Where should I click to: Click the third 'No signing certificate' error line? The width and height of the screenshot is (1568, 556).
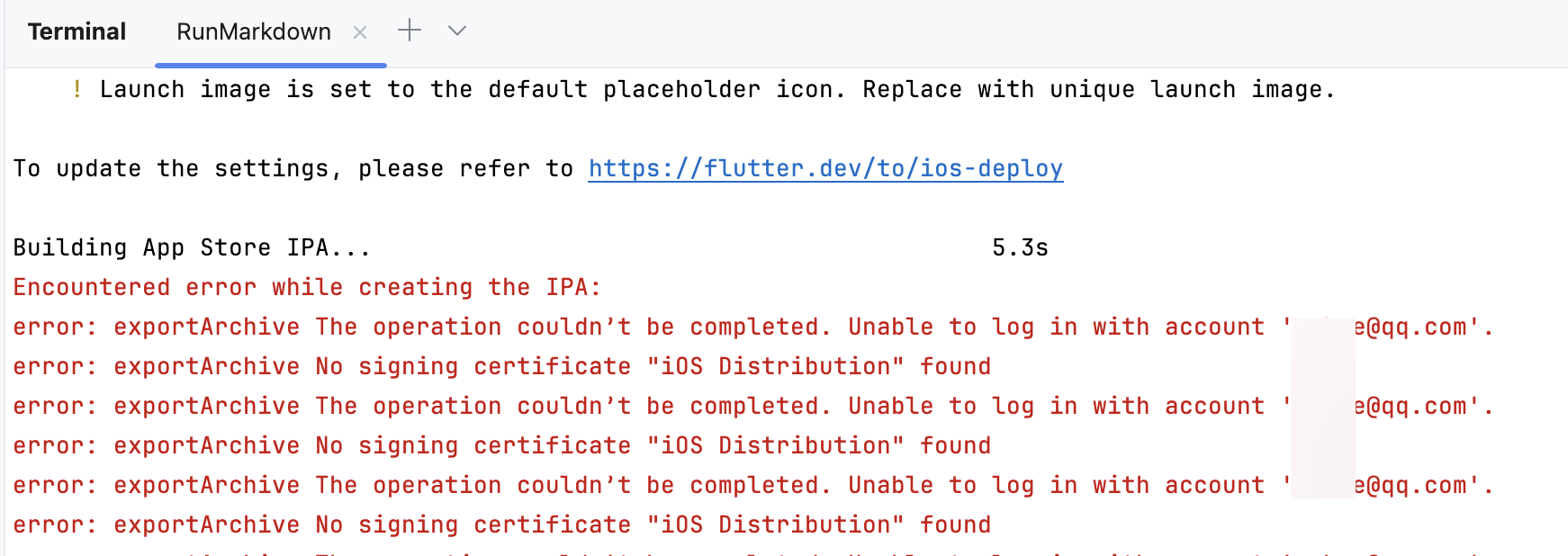click(501, 525)
